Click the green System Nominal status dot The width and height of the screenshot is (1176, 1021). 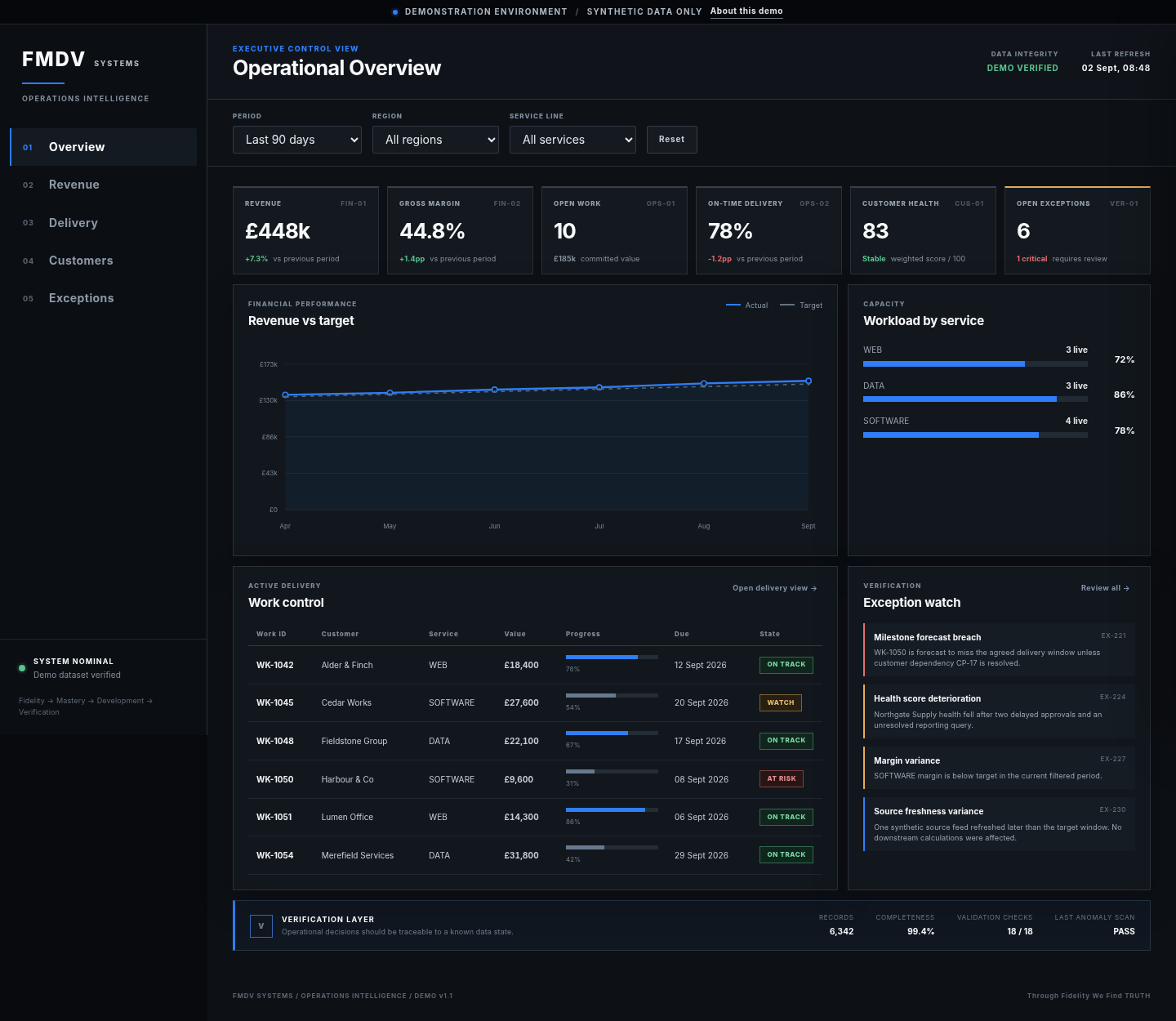click(x=22, y=668)
